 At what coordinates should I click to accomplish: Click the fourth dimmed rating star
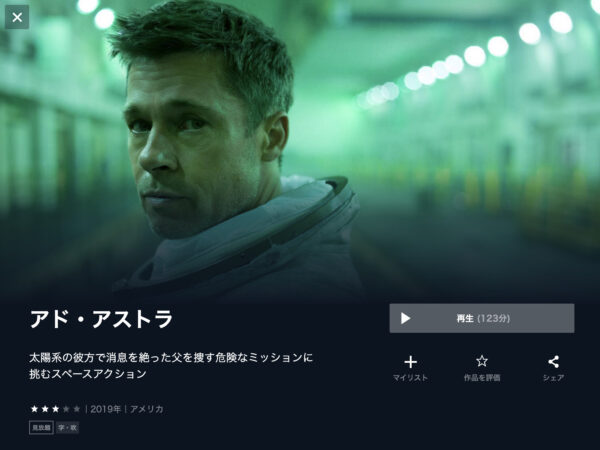[66, 409]
